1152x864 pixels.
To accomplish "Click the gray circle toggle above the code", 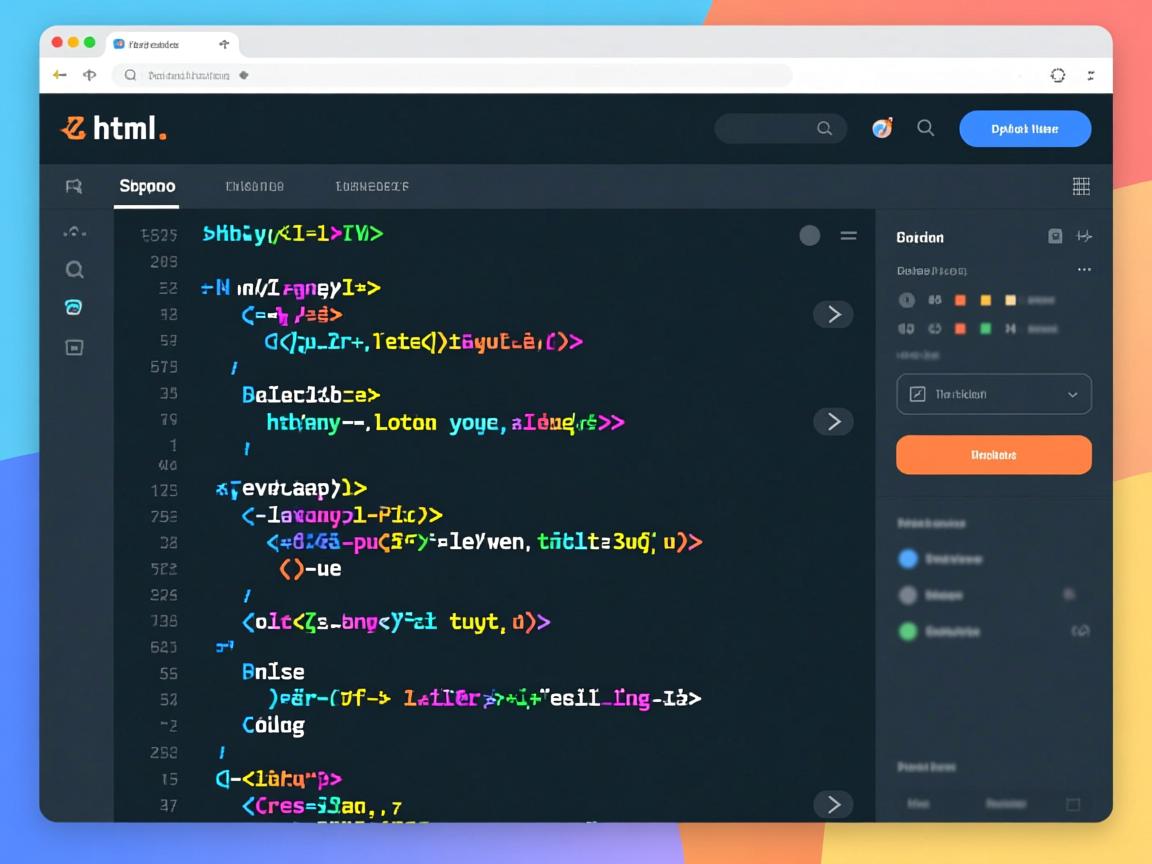I will pos(810,236).
